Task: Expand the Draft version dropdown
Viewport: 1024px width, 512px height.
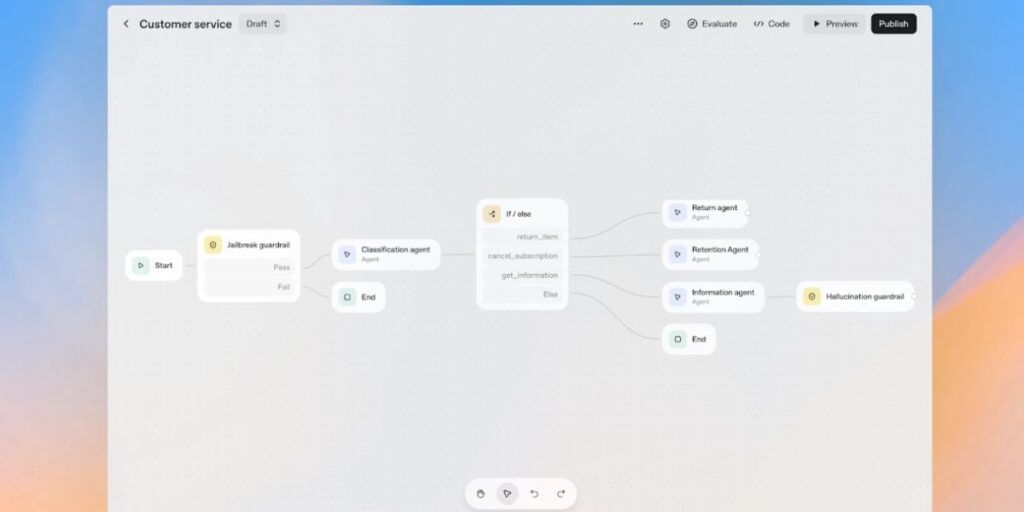Action: (x=263, y=24)
